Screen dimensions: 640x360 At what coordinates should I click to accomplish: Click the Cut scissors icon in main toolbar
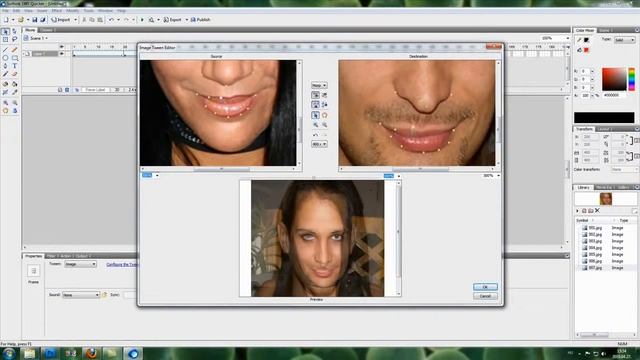[x=84, y=20]
